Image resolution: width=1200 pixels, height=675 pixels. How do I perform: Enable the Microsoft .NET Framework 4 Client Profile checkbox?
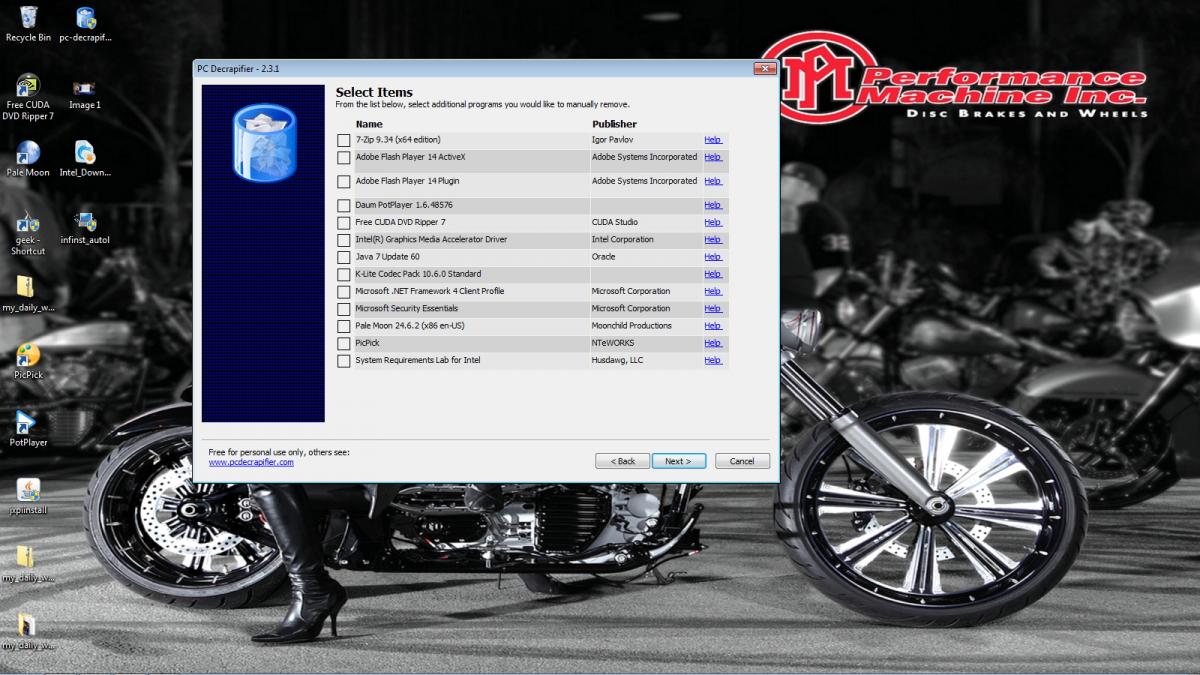click(x=344, y=292)
